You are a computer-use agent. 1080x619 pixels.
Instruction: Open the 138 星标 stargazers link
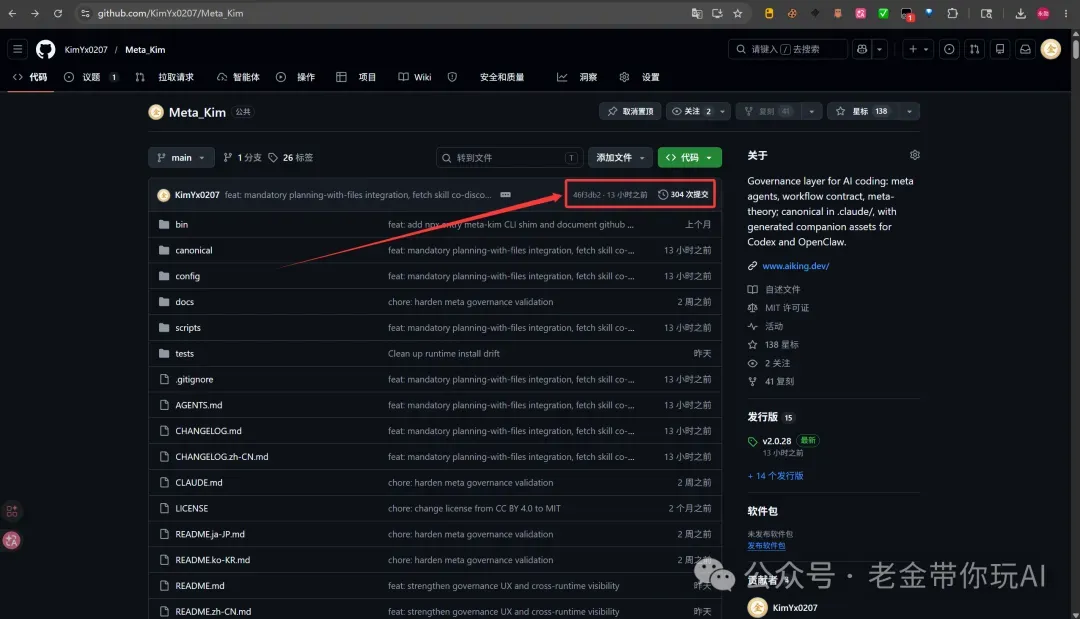[782, 345]
